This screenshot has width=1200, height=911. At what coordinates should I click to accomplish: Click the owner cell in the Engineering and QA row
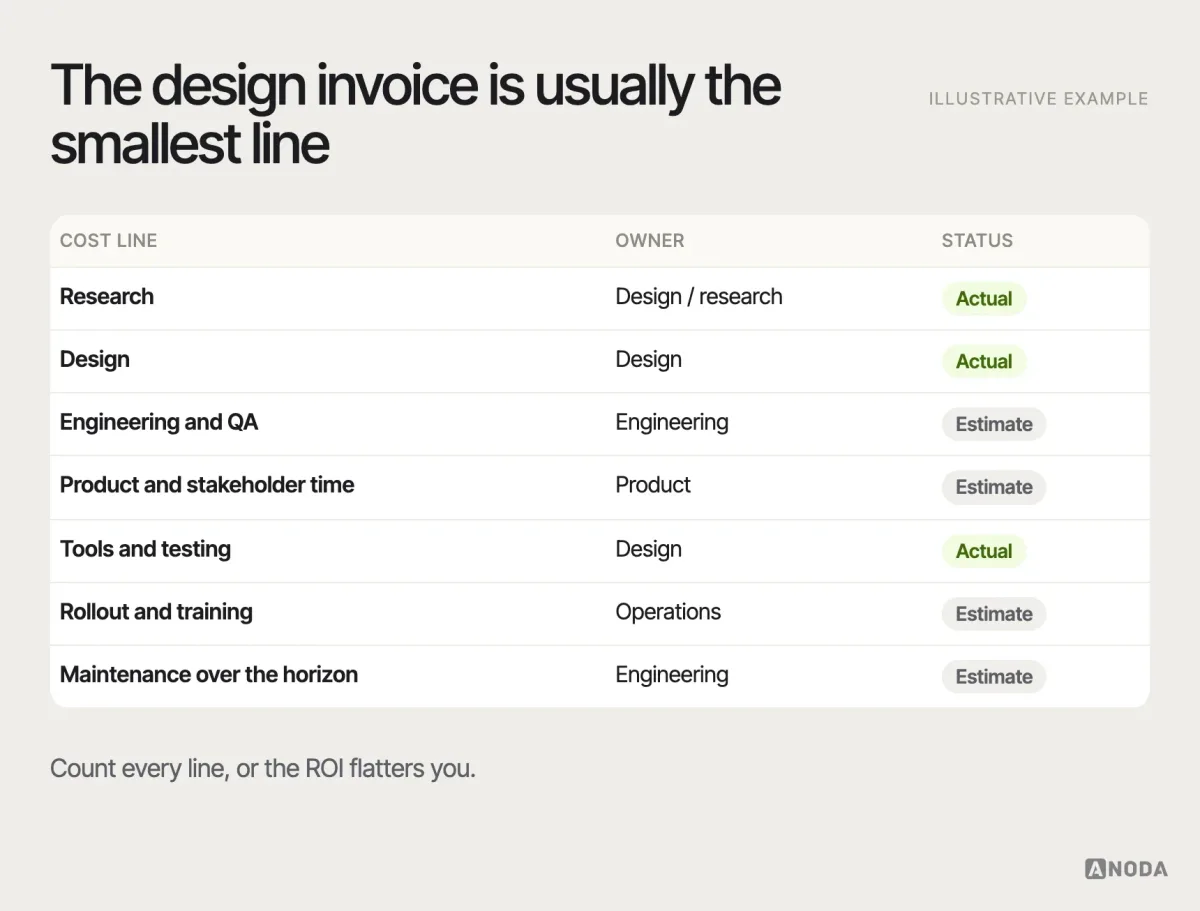pyautogui.click(x=672, y=423)
